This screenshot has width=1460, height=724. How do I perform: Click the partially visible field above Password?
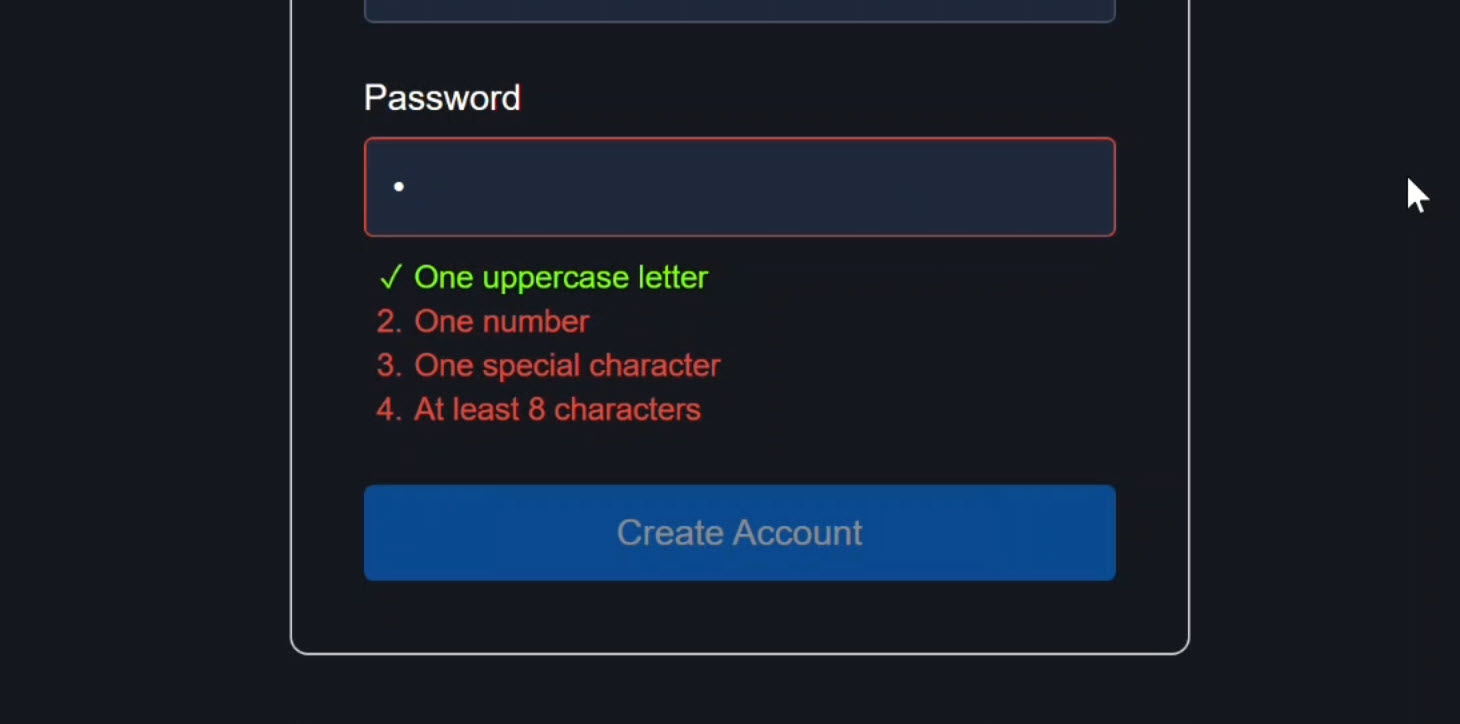[739, 8]
